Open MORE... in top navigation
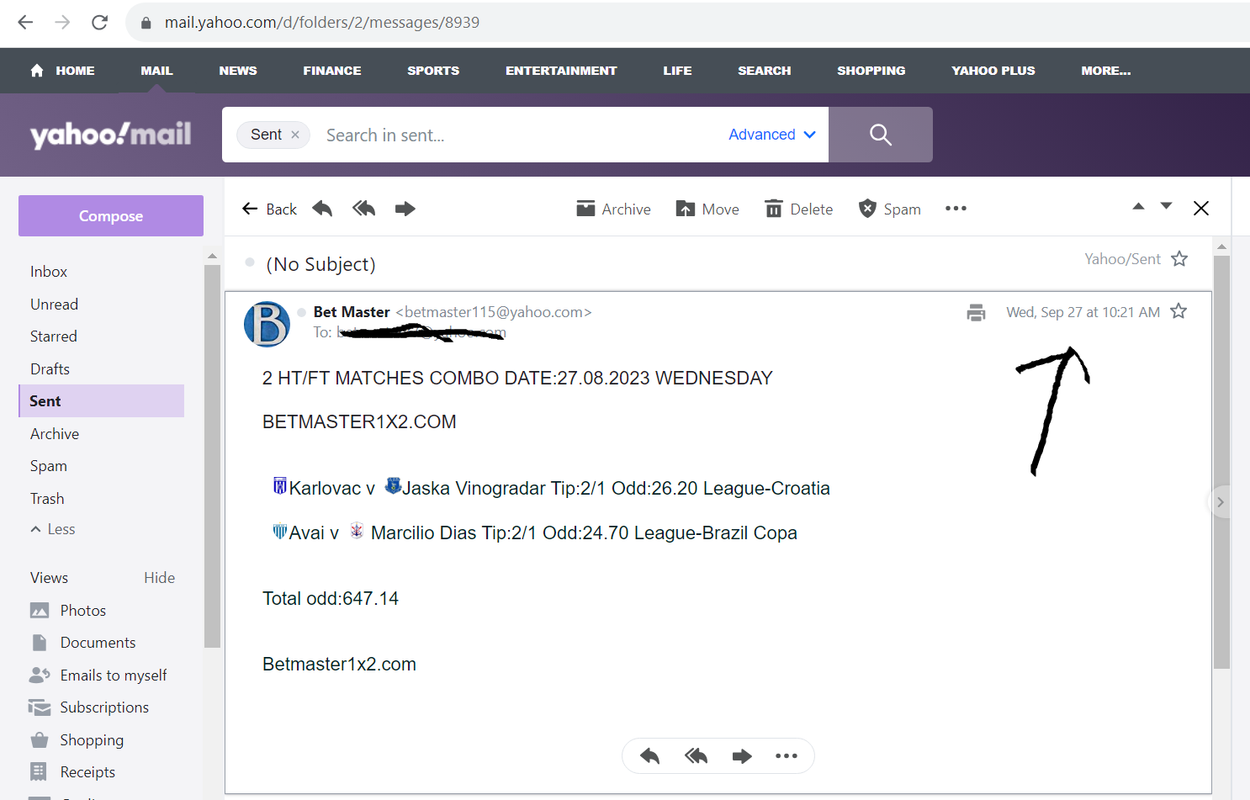 [1106, 71]
